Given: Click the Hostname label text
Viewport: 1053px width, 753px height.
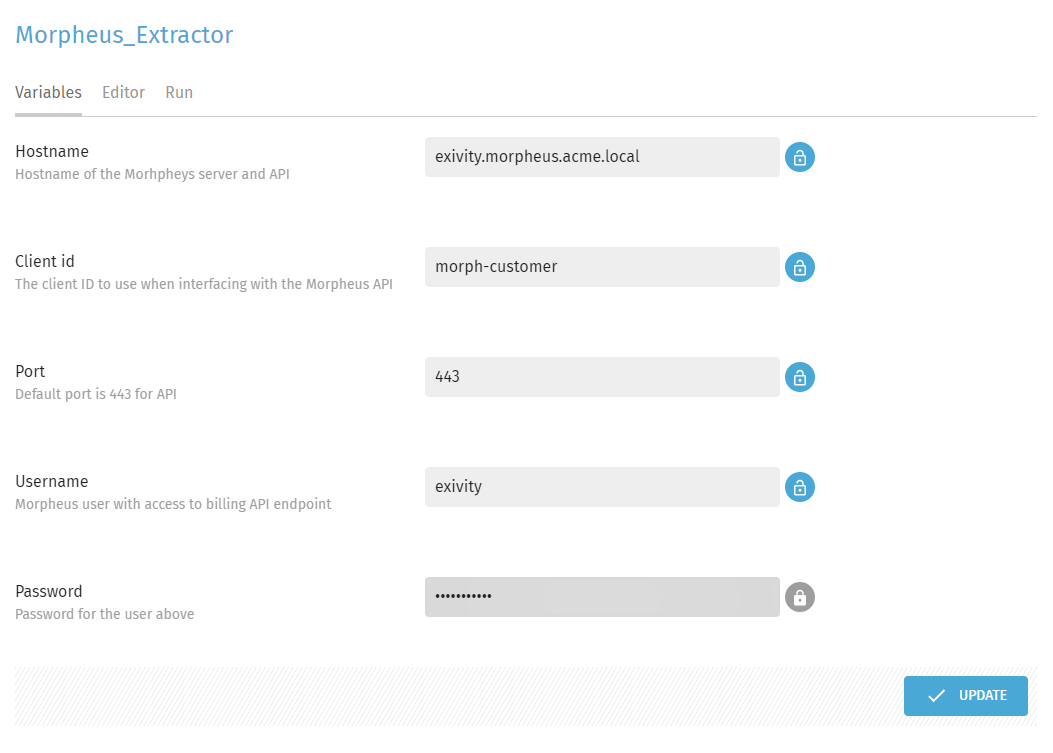Looking at the screenshot, I should coord(52,152).
